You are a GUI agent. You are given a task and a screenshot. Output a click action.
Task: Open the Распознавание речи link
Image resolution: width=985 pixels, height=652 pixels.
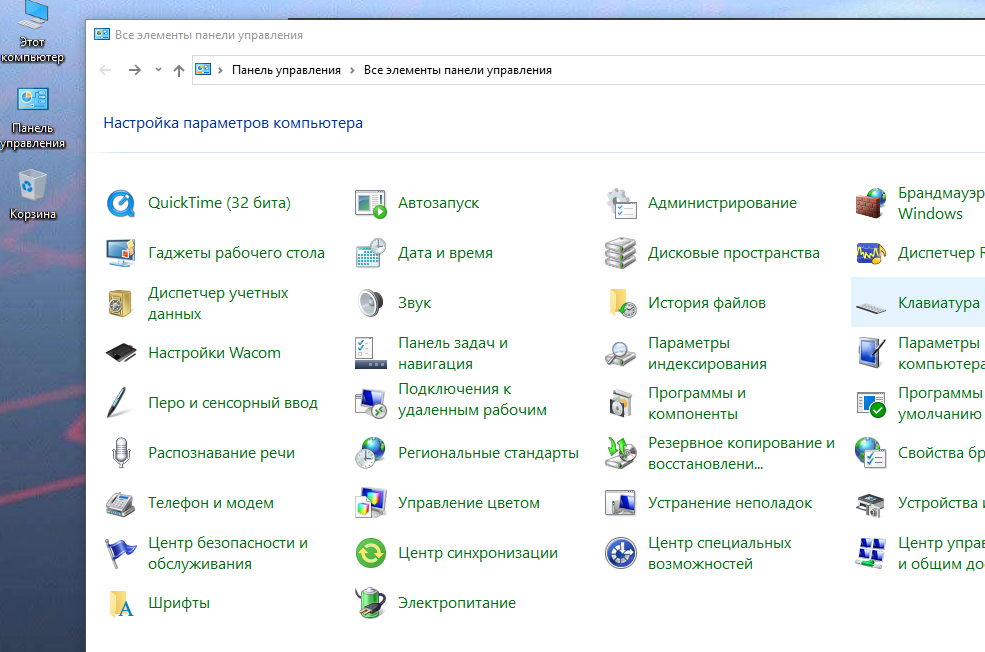[222, 453]
